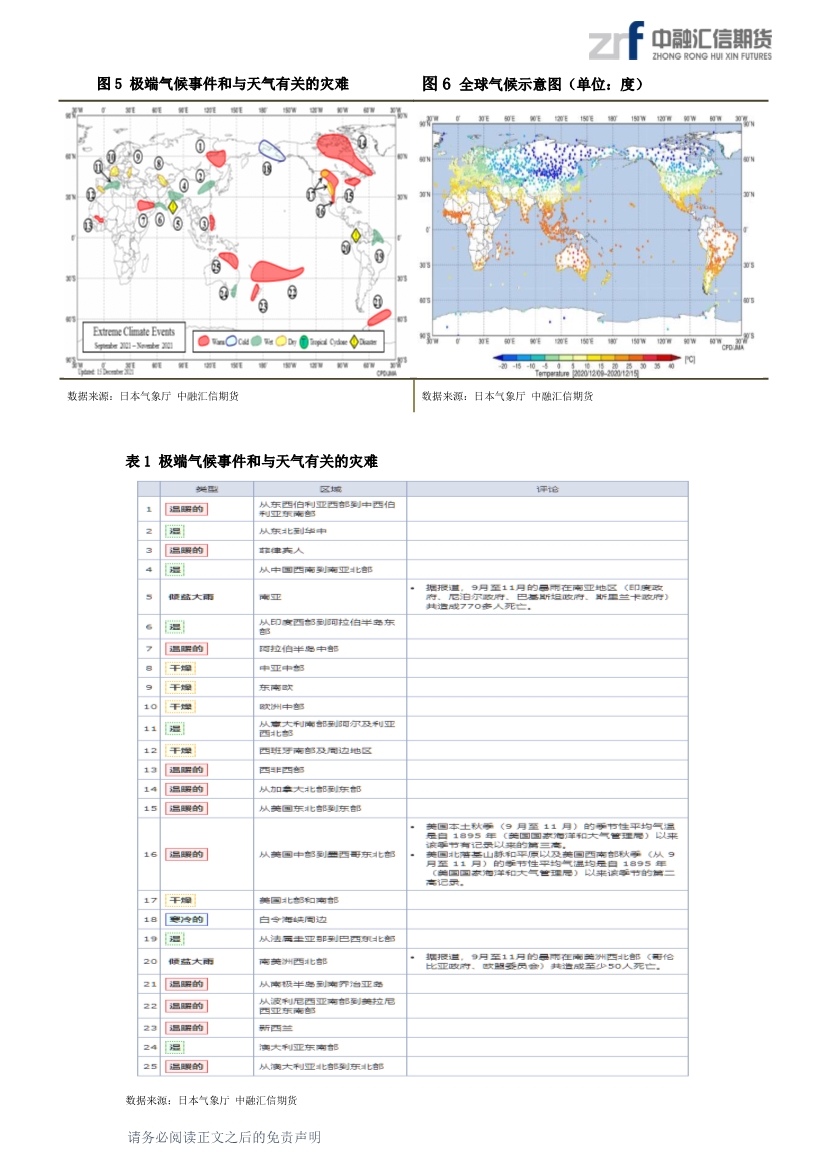Click the 图 6 全球气候示意图 figure title
This screenshot has width=826, height=1169.
point(532,84)
